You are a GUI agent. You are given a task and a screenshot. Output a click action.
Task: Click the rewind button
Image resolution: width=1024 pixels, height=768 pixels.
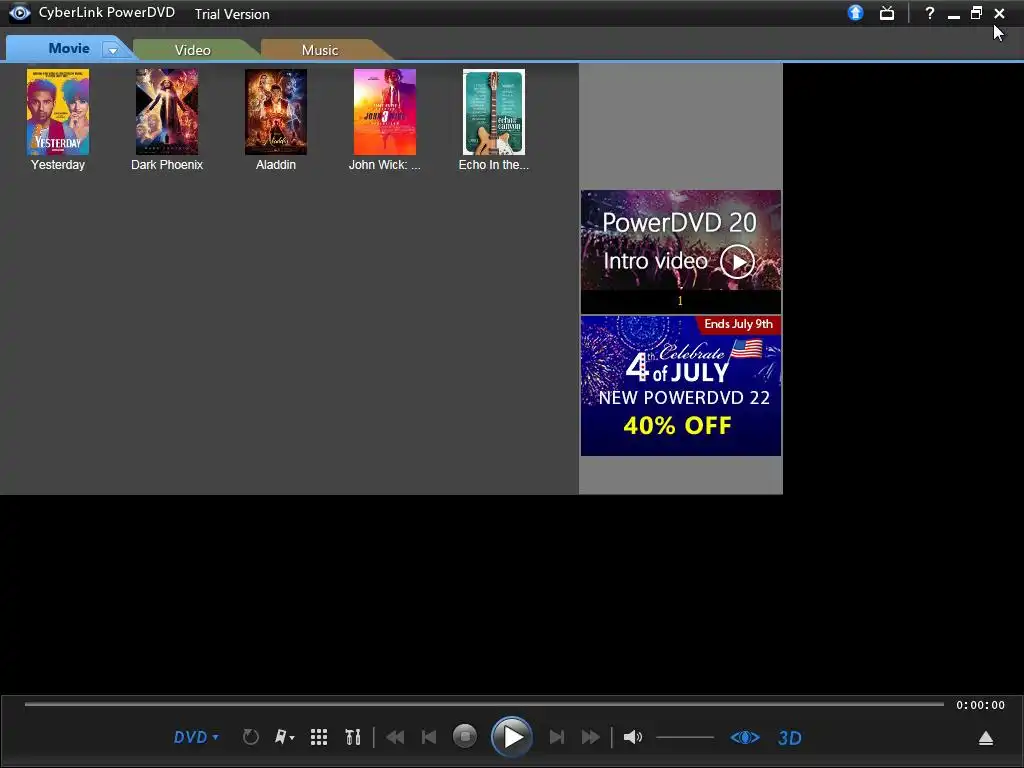click(x=395, y=737)
